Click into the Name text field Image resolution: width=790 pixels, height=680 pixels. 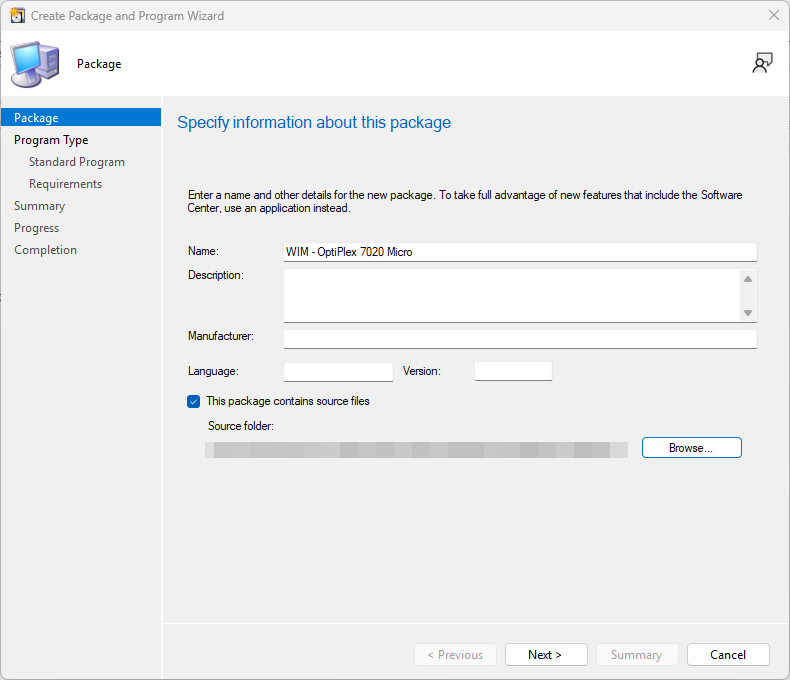click(x=520, y=252)
